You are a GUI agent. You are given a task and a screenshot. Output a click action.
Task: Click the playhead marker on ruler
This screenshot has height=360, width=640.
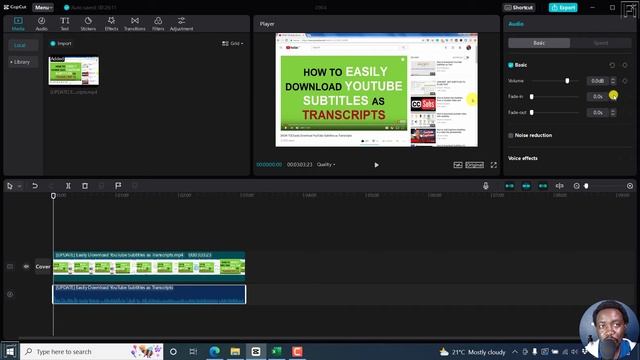[x=53, y=196]
